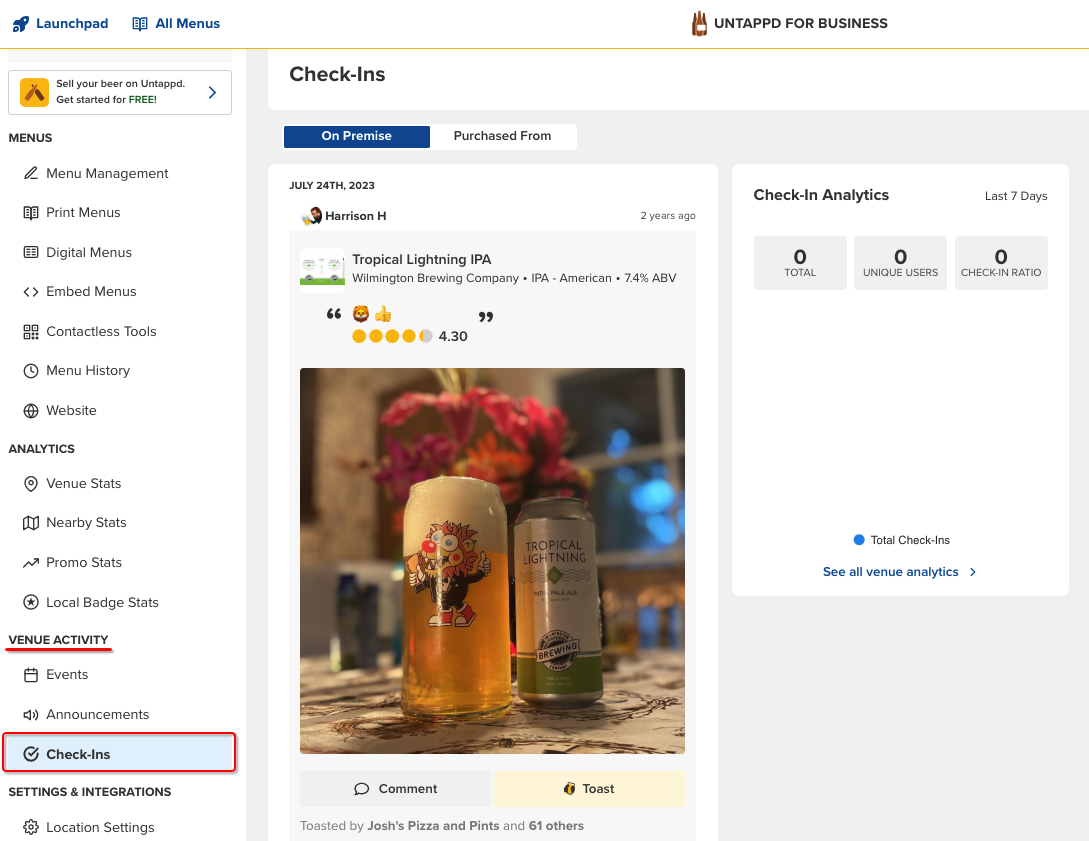This screenshot has width=1089, height=841.
Task: Open Location Settings in the sidebar
Action: (100, 827)
